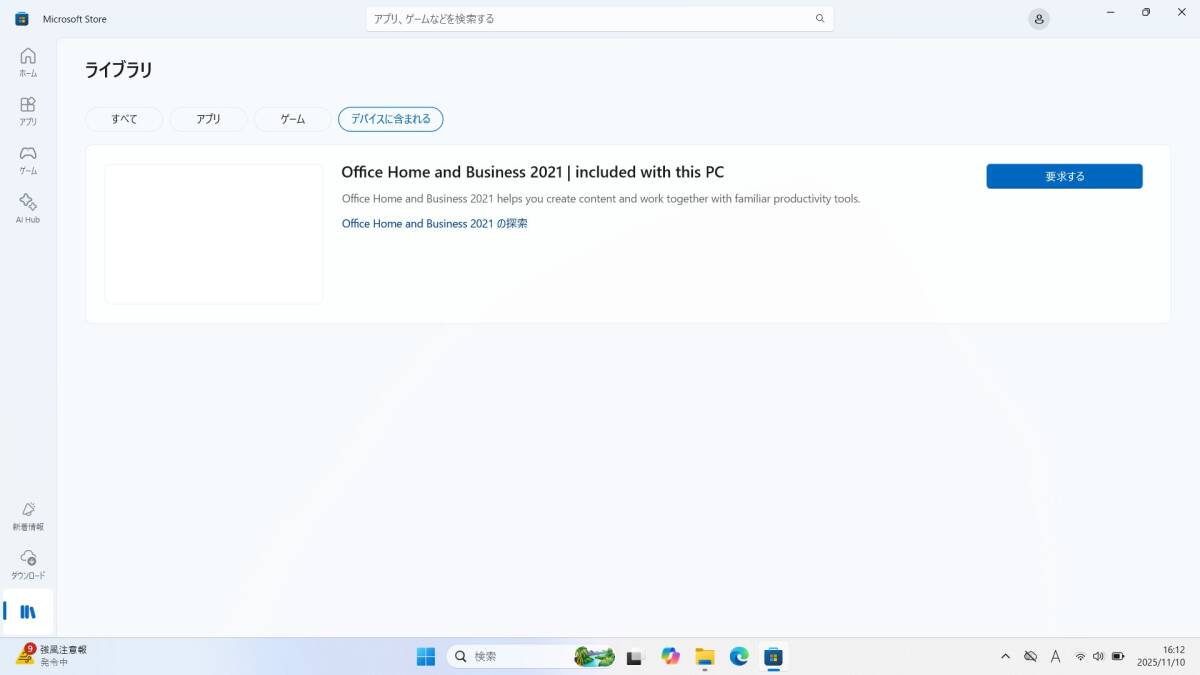1200x675 pixels.
Task: Open the Games (ゲーム) sidebar section
Action: point(28,160)
